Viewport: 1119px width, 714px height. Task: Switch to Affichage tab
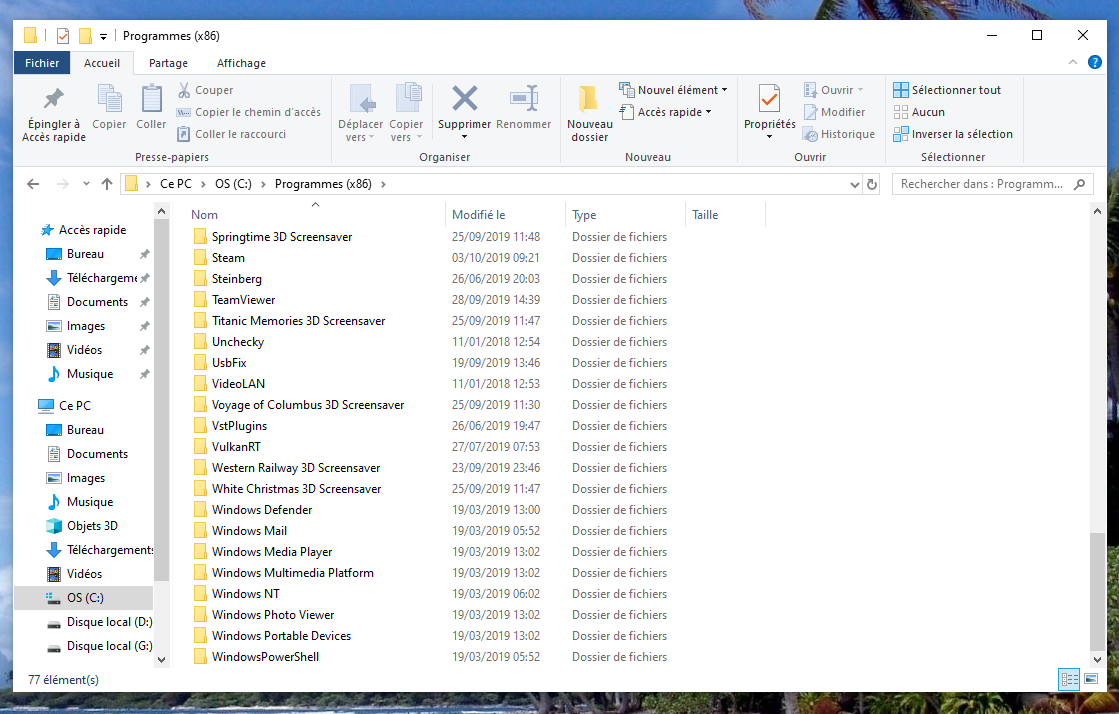(x=241, y=63)
